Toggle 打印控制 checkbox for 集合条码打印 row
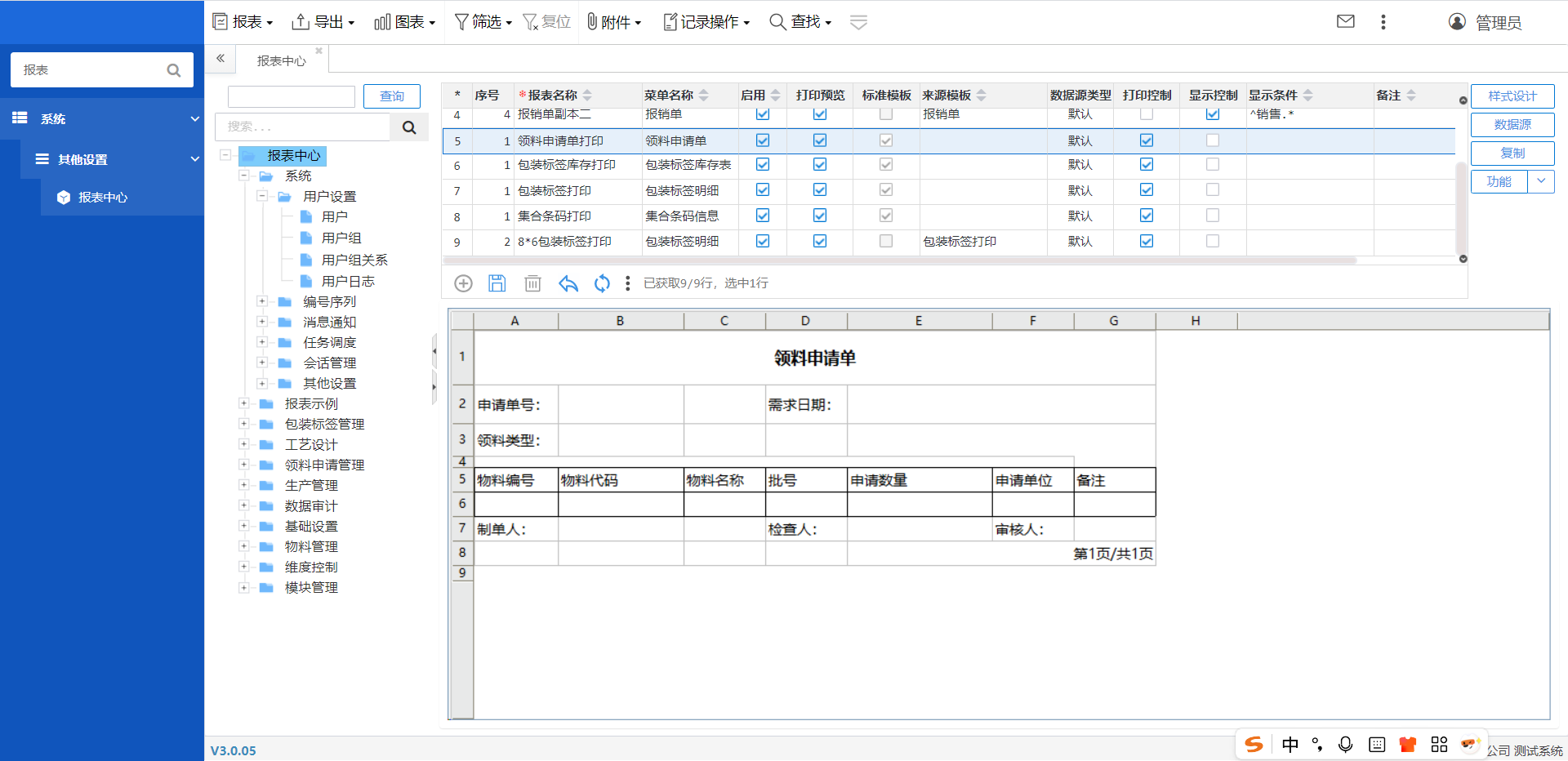Viewport: 1568px width, 761px height. (1147, 216)
